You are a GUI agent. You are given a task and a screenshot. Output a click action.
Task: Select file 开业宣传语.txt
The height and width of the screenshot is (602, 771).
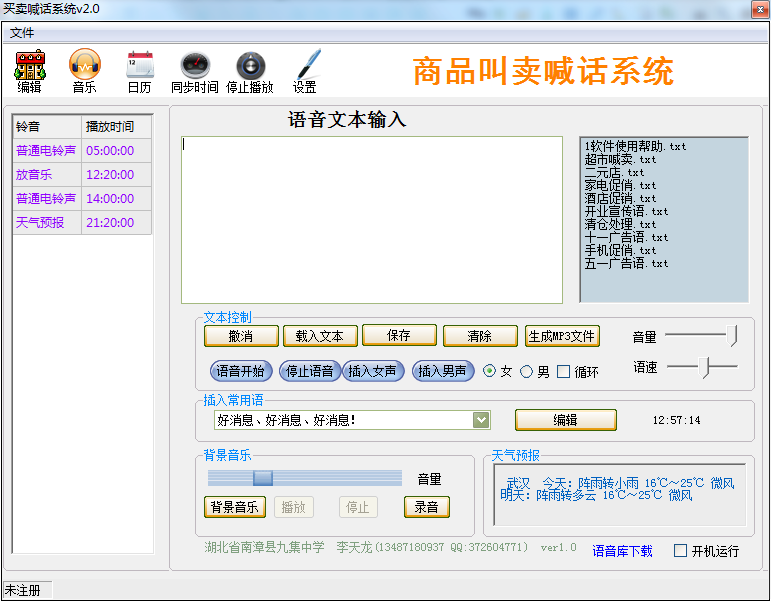626,211
